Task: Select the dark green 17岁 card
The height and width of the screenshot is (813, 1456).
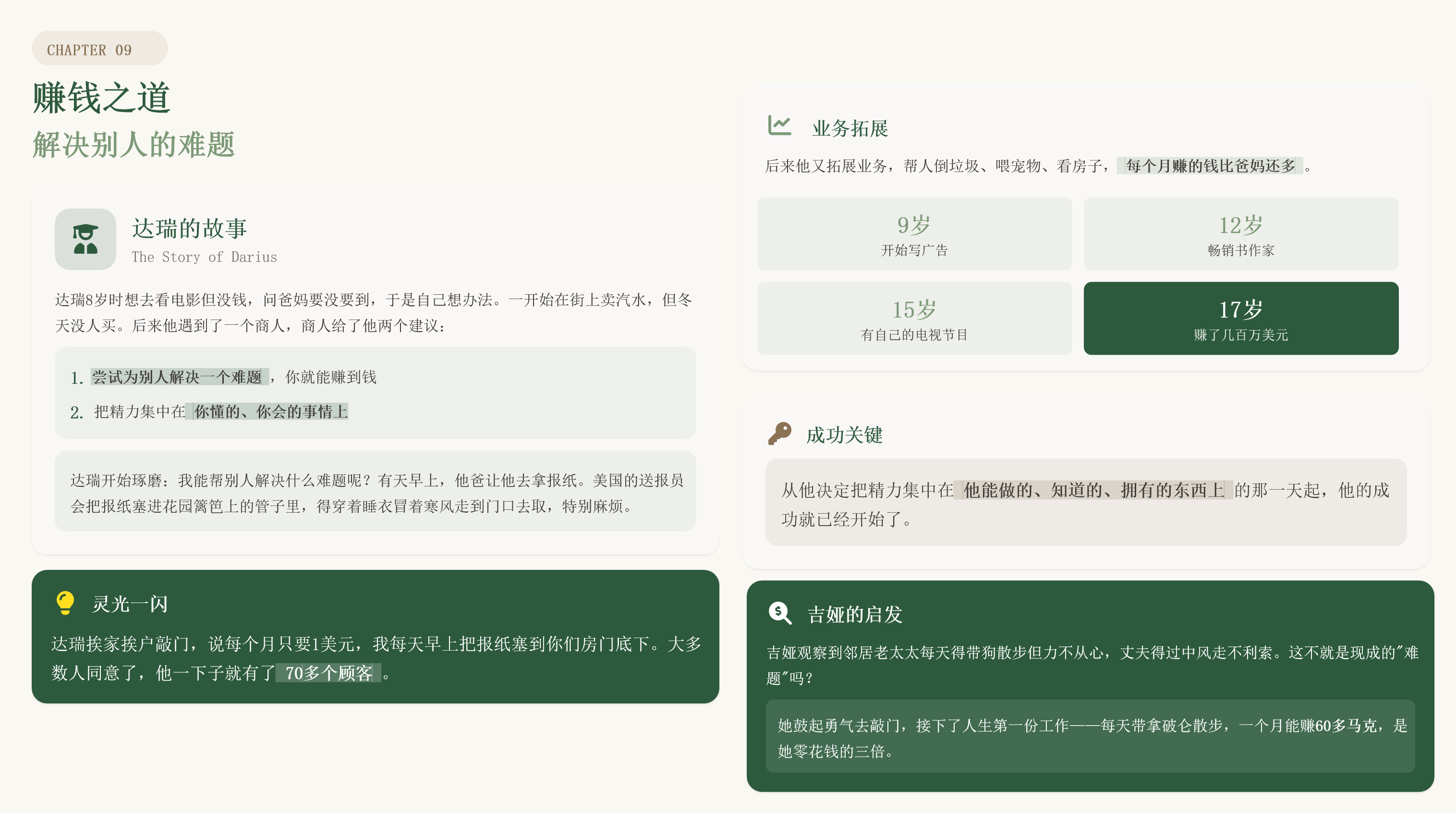Action: pos(1241,319)
